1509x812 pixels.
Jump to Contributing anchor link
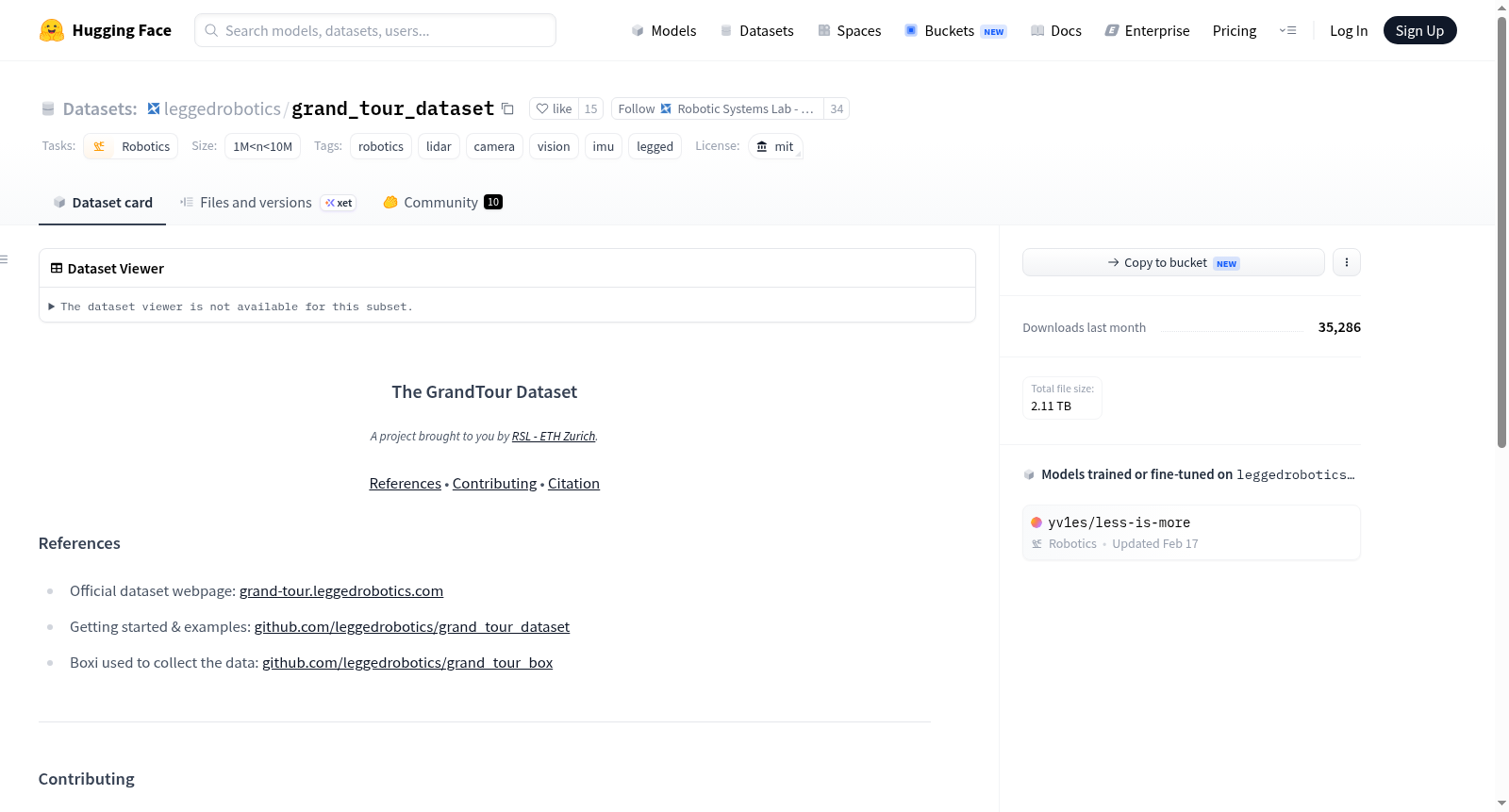pyautogui.click(x=494, y=483)
